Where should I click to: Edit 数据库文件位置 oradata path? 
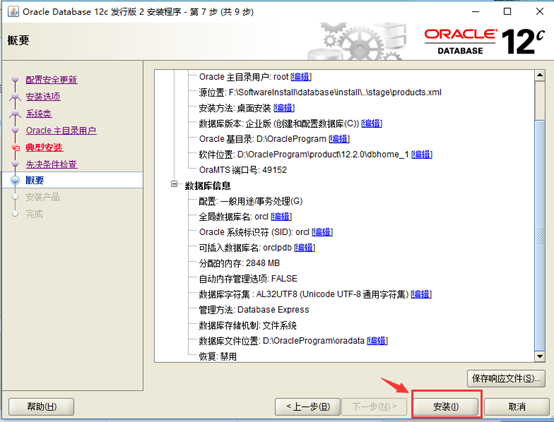(377, 341)
